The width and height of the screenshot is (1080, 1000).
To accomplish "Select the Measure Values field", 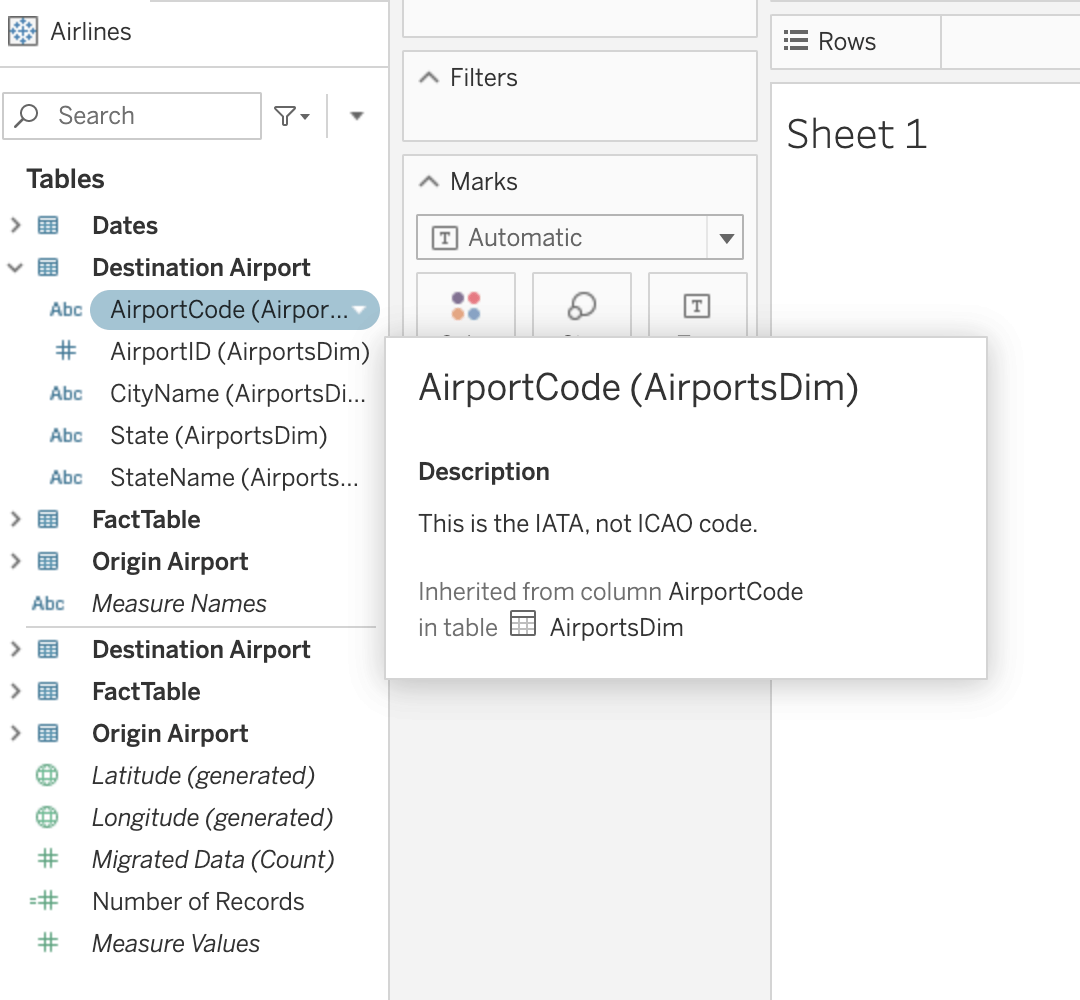I will (x=176, y=944).
